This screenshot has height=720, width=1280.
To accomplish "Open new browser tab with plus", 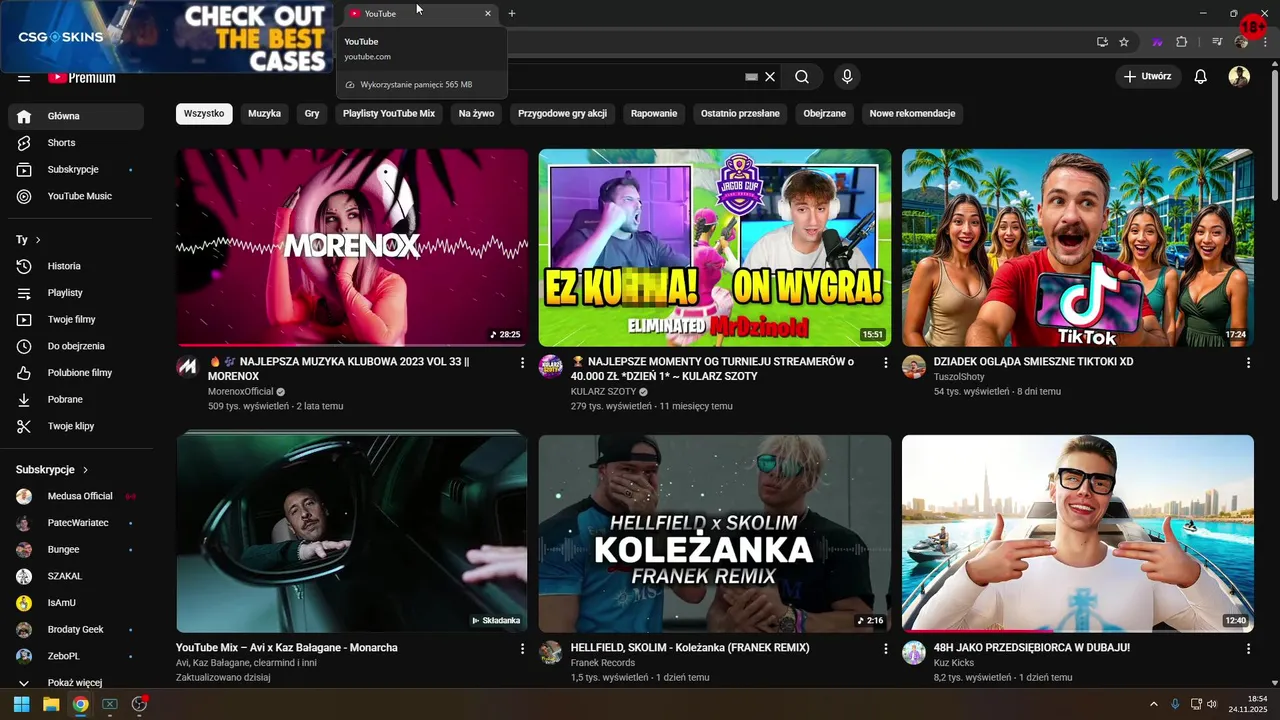I will coord(512,13).
